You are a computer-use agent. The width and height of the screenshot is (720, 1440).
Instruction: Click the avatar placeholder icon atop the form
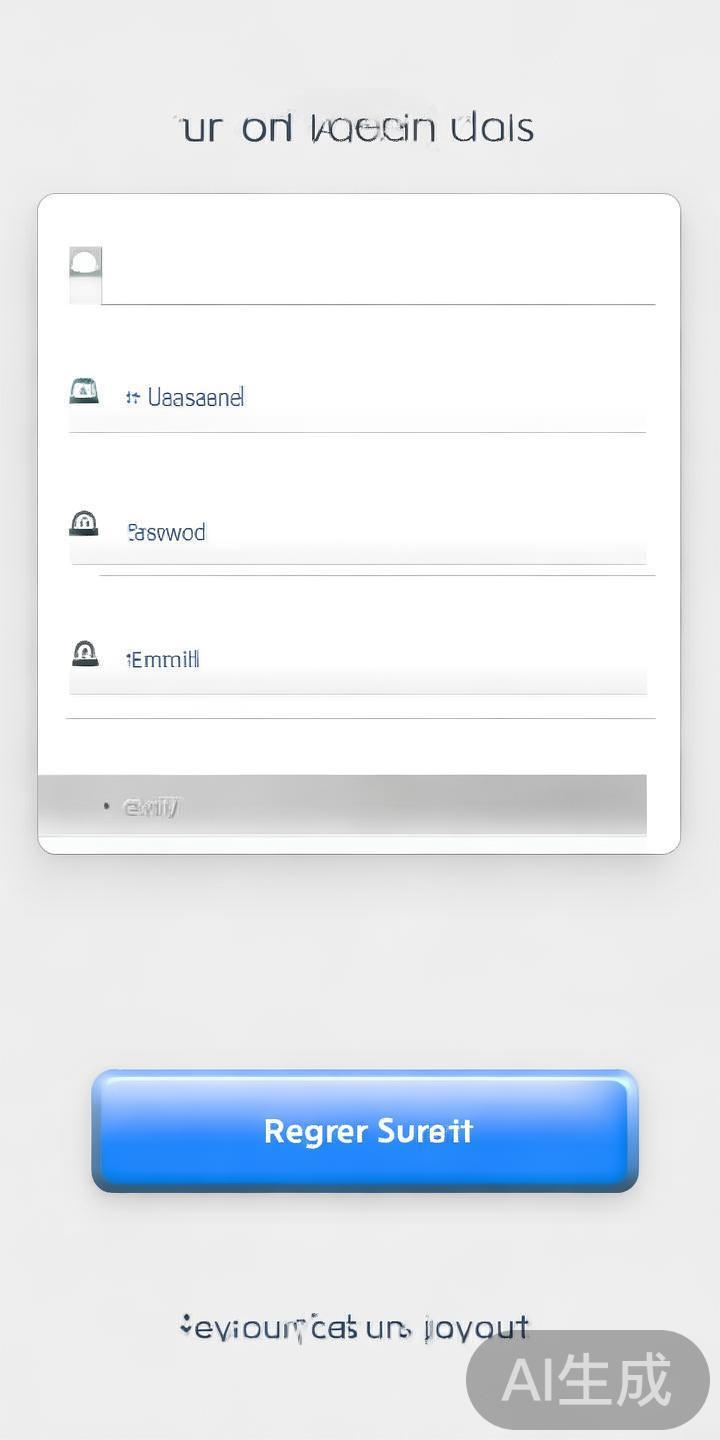(x=85, y=264)
